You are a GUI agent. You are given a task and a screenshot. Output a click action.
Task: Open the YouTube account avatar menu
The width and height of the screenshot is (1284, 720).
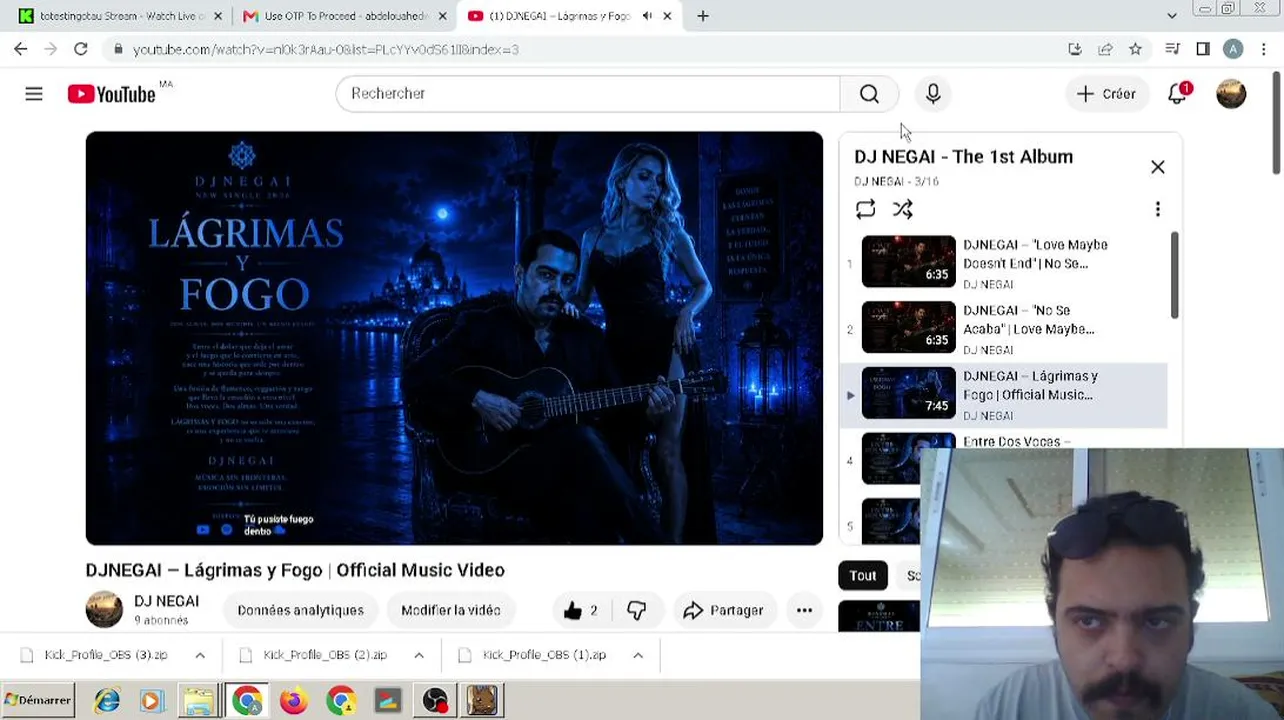click(x=1231, y=94)
